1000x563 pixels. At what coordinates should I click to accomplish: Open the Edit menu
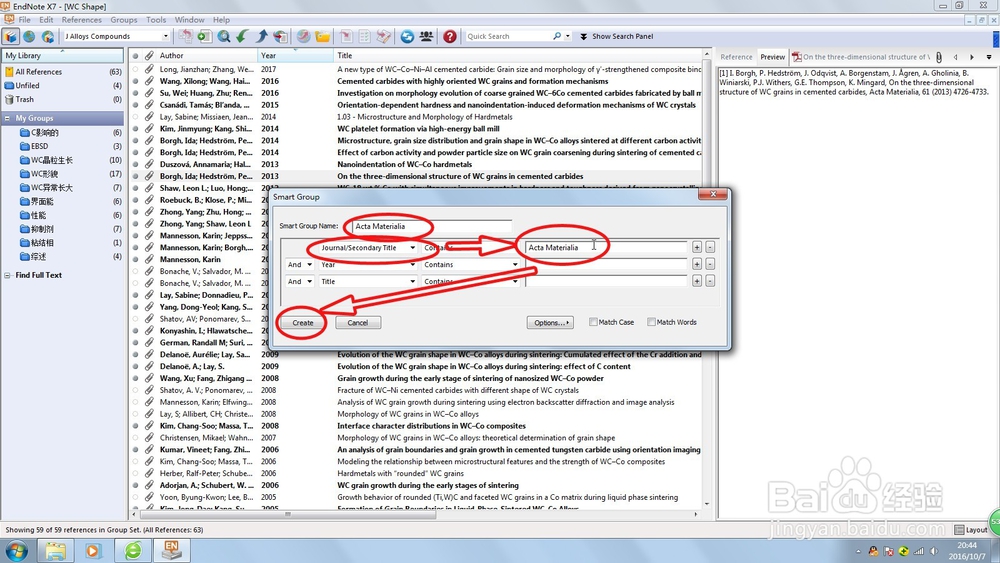coord(47,20)
